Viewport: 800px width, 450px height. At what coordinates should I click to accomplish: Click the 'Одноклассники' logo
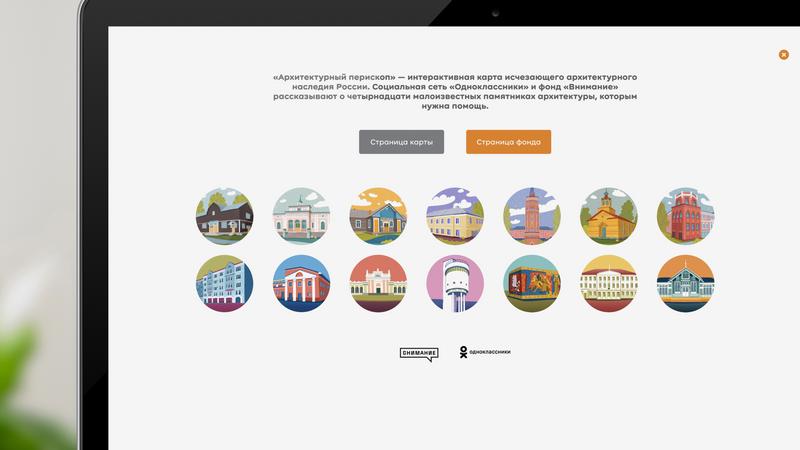pos(485,352)
